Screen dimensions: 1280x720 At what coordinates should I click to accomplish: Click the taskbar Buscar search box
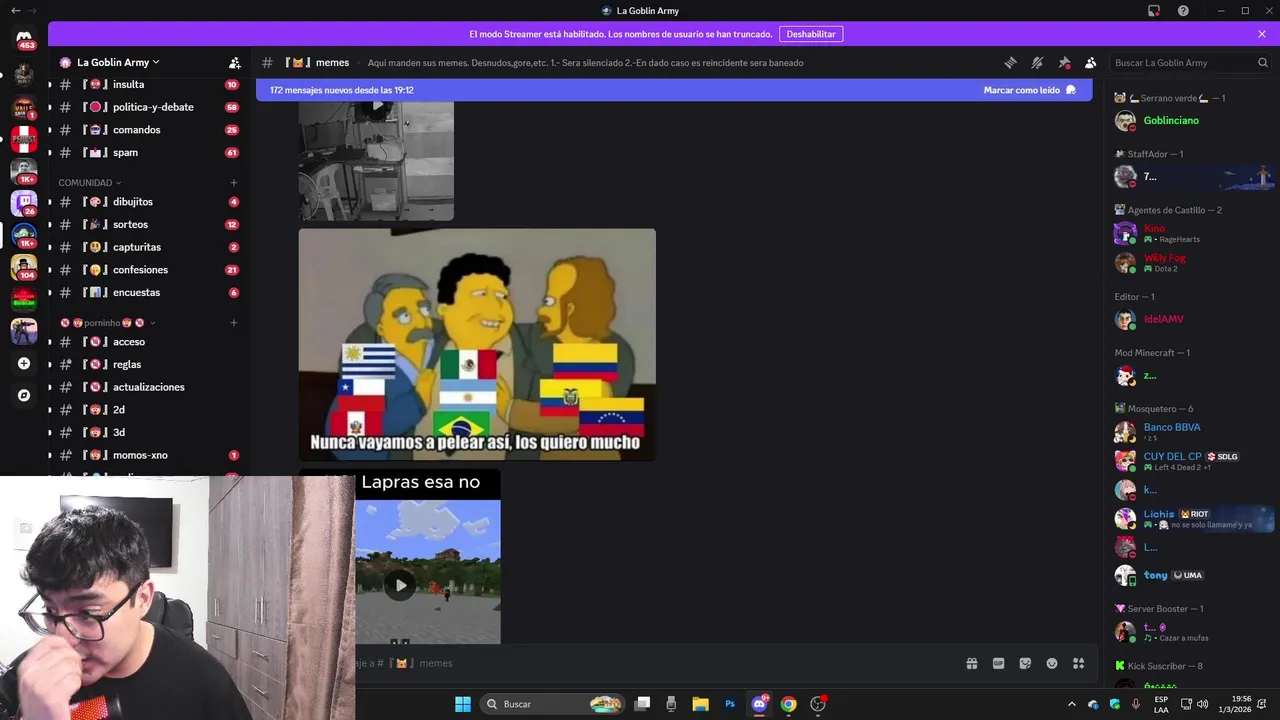pos(553,704)
